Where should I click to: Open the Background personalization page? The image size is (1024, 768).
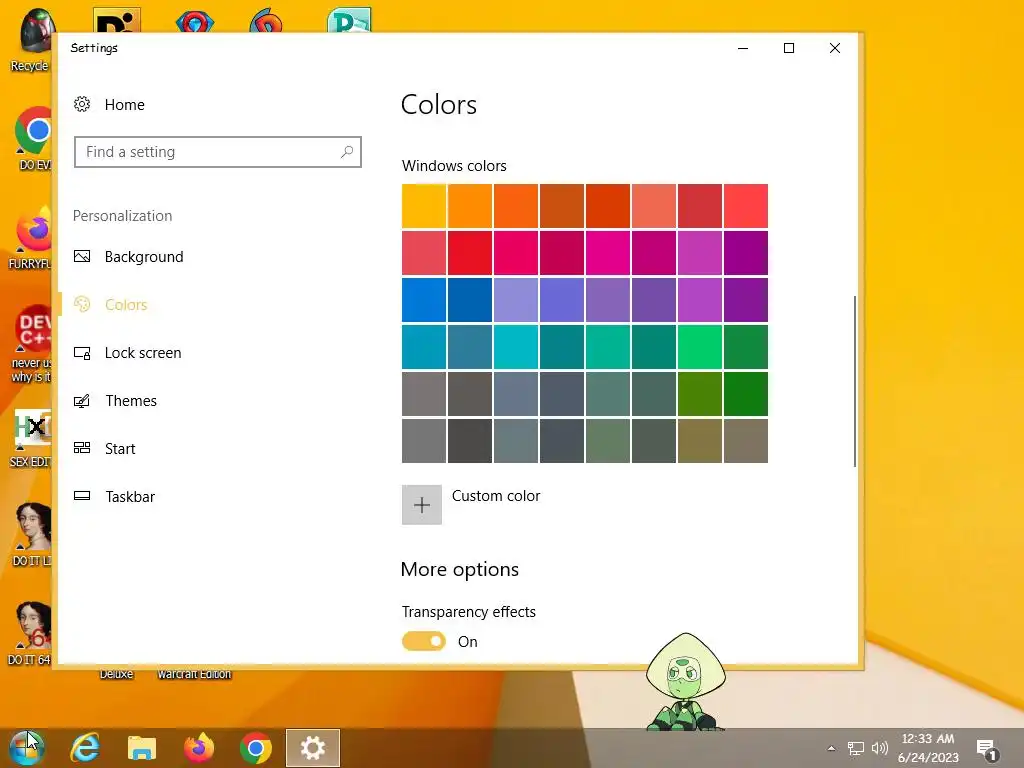click(x=144, y=257)
